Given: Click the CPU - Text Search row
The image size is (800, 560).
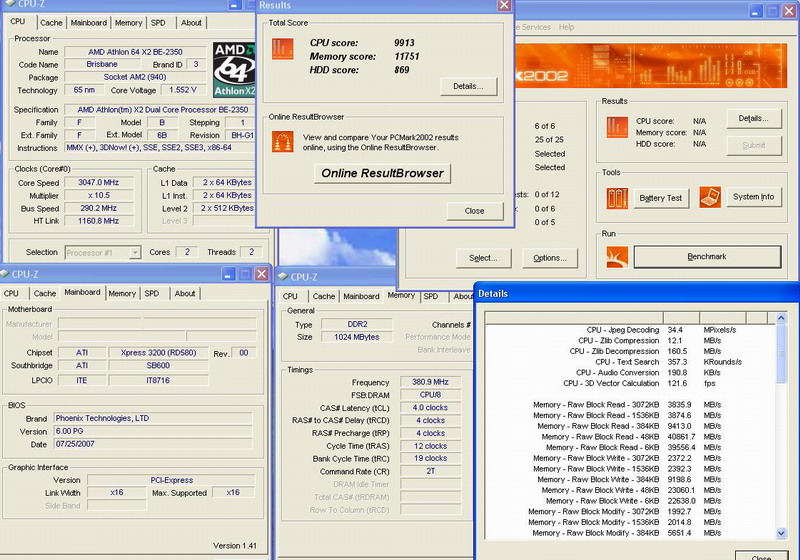Looking at the screenshot, I should (630, 362).
